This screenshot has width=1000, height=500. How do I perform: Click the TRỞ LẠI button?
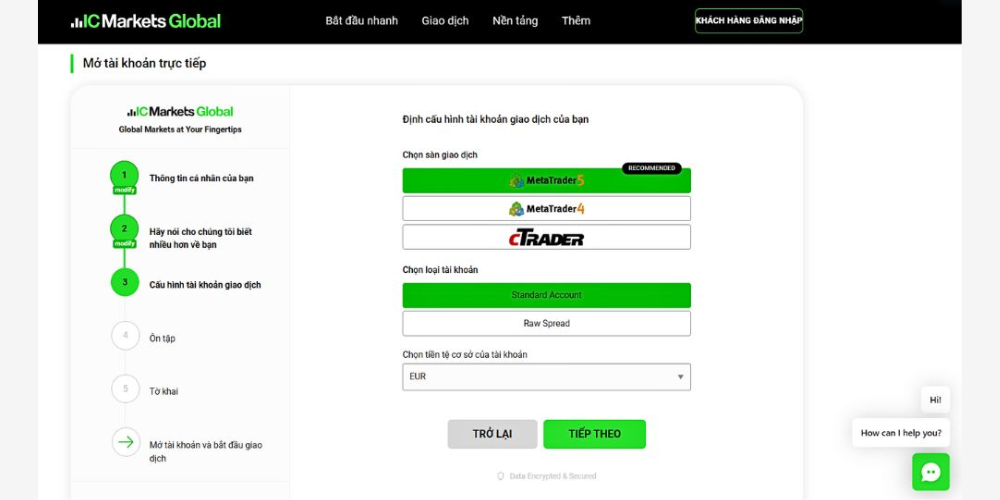pyautogui.click(x=492, y=434)
